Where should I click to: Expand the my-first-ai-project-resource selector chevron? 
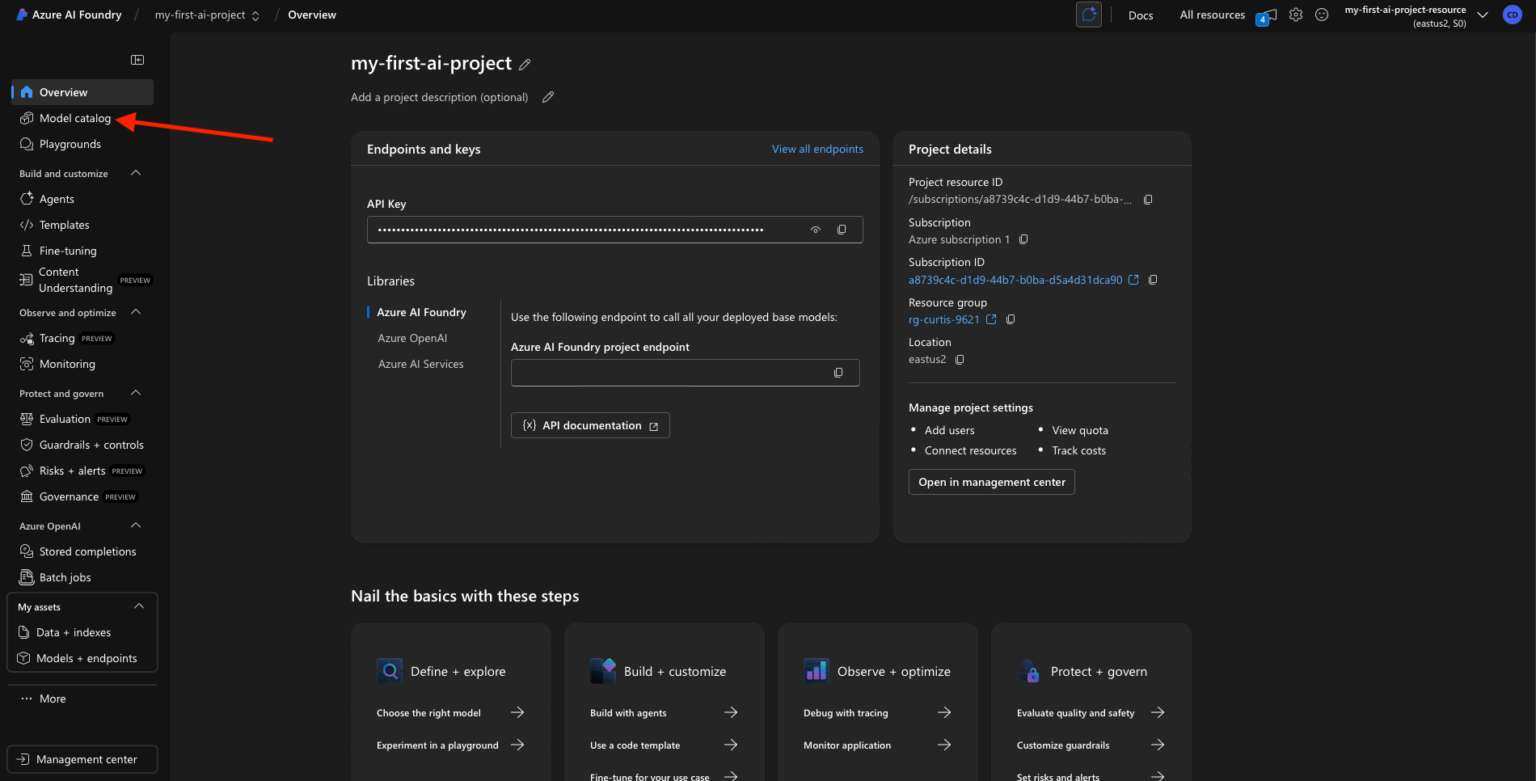pos(1482,15)
